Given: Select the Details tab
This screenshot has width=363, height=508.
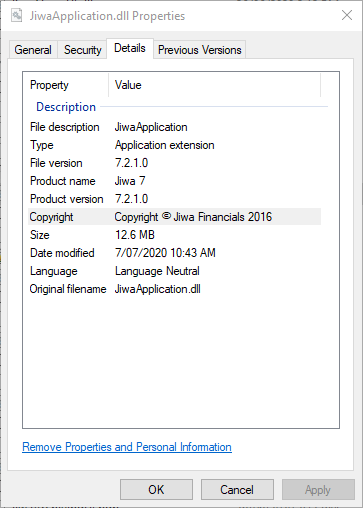Looking at the screenshot, I should coord(130,48).
